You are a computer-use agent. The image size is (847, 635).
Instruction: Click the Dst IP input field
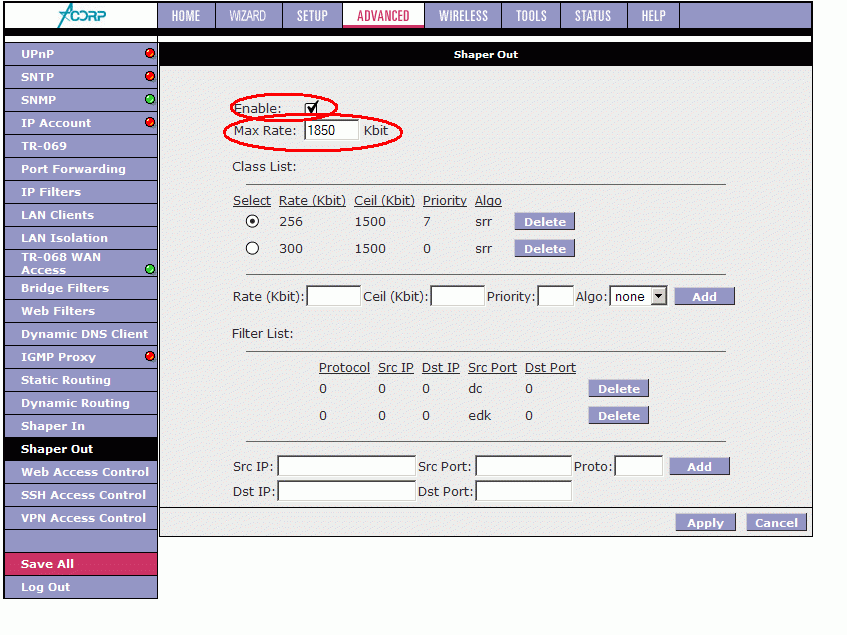tap(346, 491)
